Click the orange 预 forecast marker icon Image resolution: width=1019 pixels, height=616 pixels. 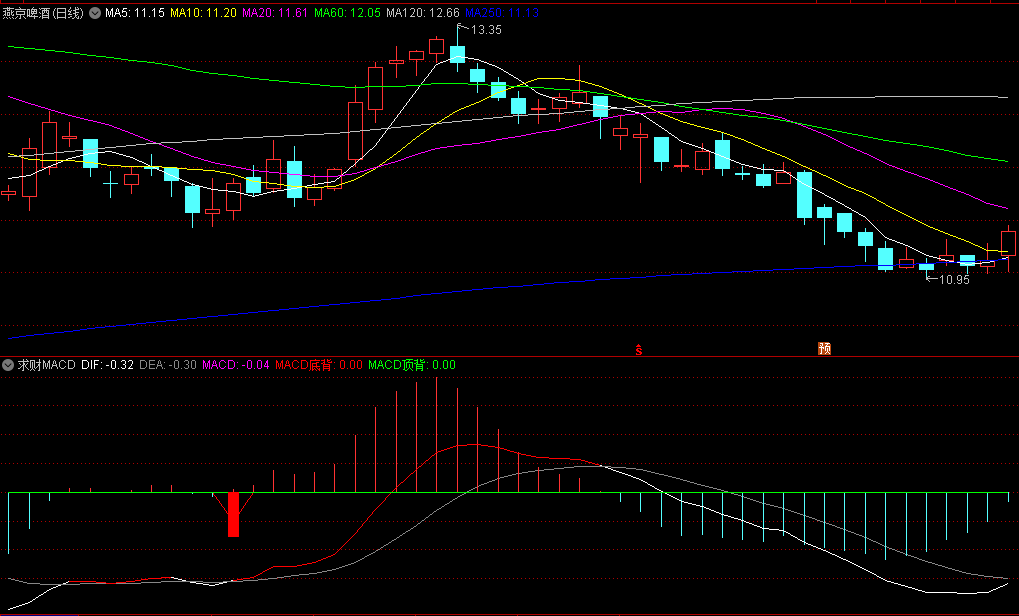coord(825,348)
